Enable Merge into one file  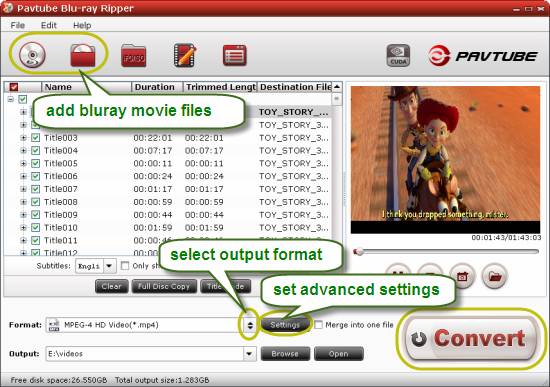[x=318, y=325]
